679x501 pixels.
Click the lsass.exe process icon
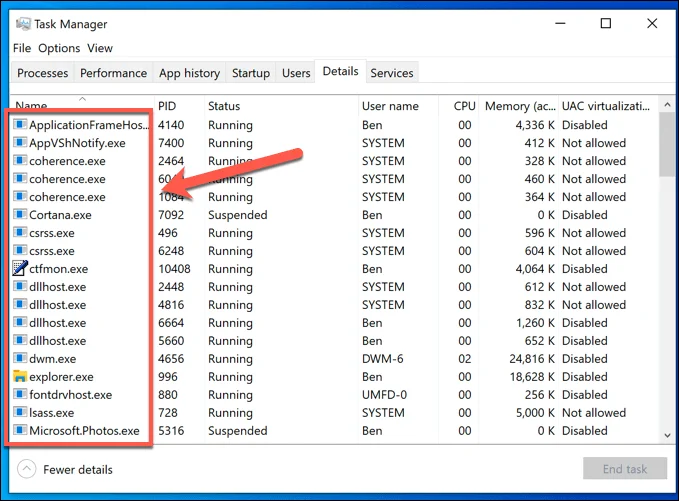(20, 412)
